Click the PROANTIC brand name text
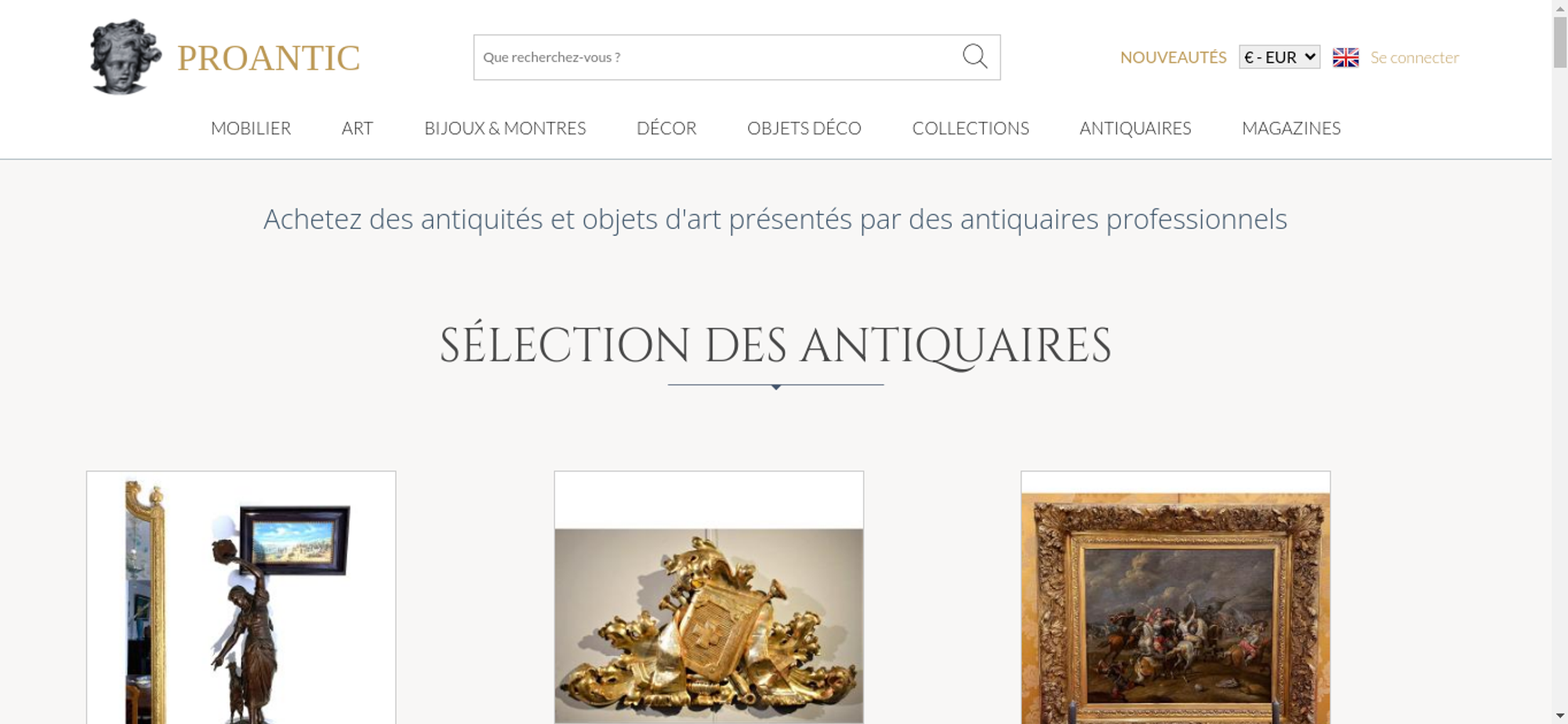The image size is (1568, 724). 268,58
